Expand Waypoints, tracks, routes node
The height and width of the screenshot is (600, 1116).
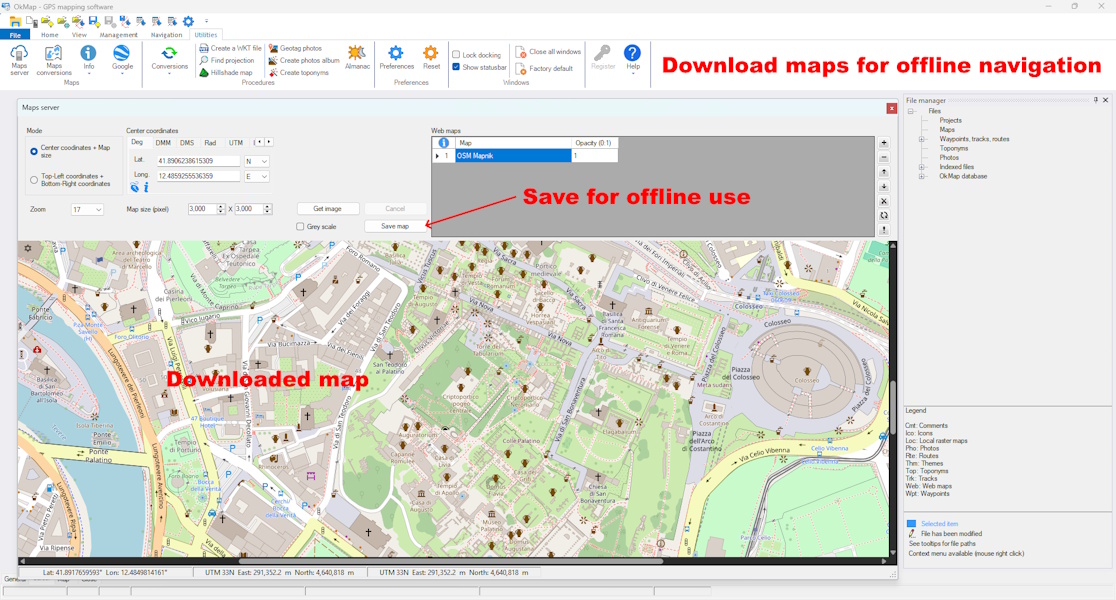(x=922, y=140)
